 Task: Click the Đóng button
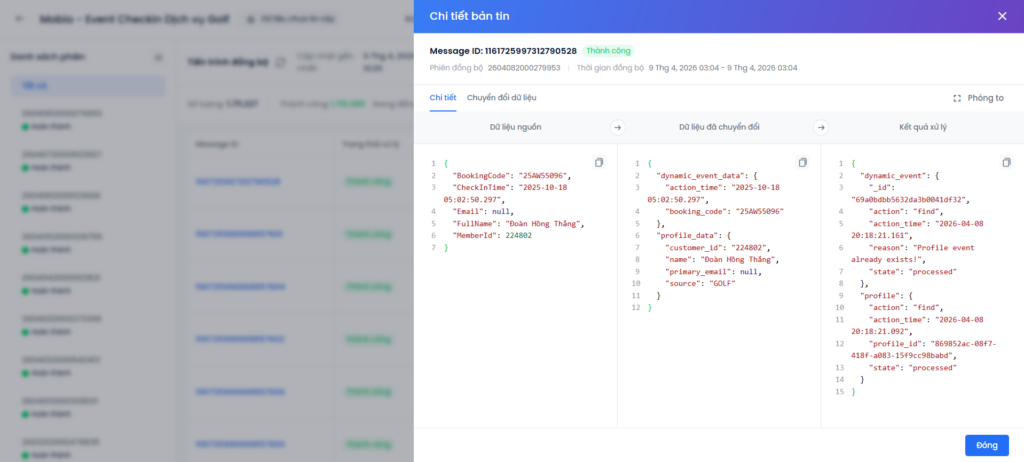pyautogui.click(x=986, y=445)
